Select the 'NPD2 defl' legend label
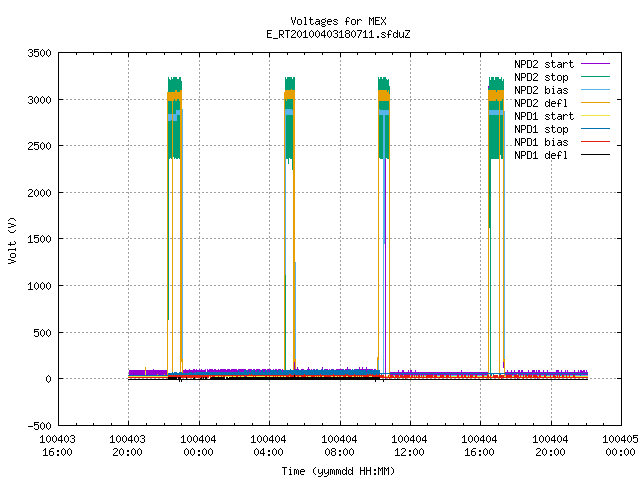The width and height of the screenshot is (640, 480). [541, 103]
